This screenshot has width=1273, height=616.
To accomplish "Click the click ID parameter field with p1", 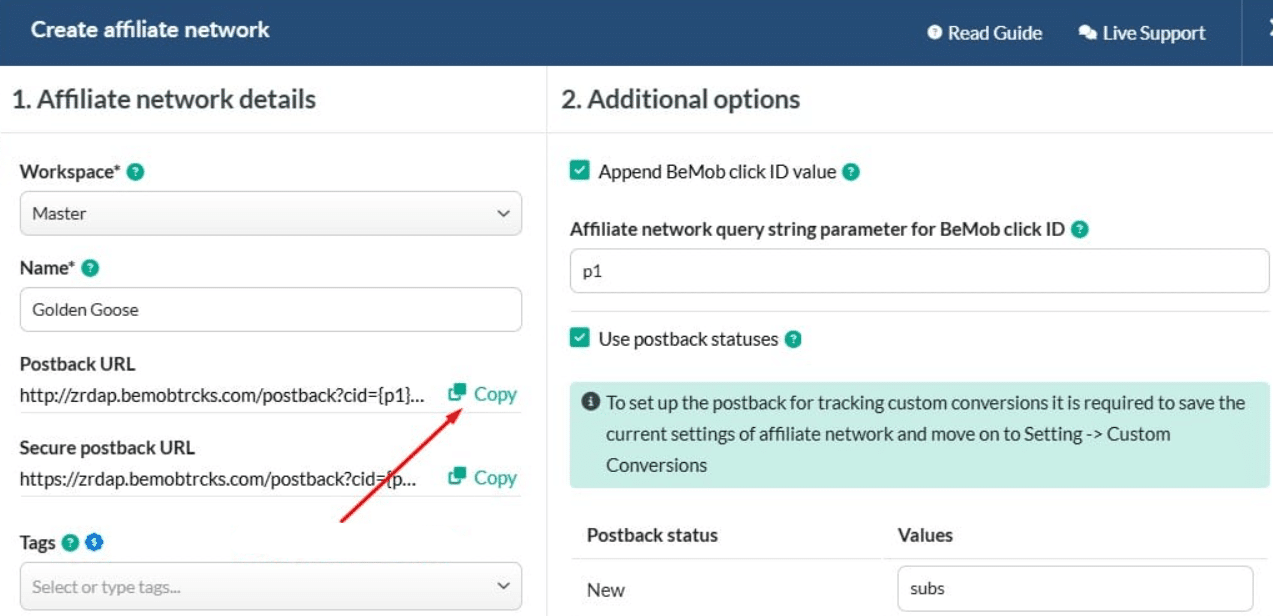I will [x=918, y=271].
